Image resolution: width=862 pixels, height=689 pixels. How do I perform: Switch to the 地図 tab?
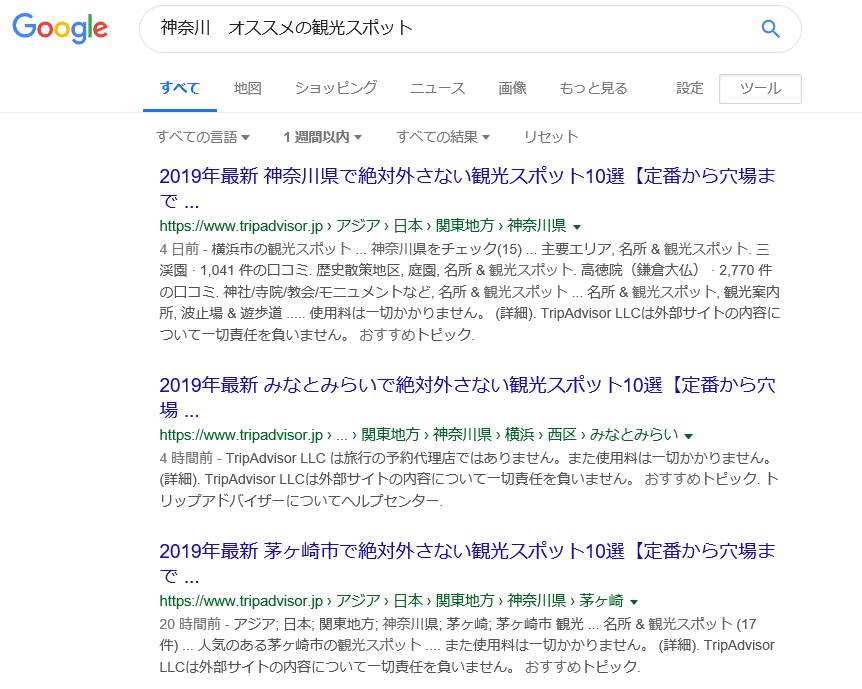tap(247, 88)
